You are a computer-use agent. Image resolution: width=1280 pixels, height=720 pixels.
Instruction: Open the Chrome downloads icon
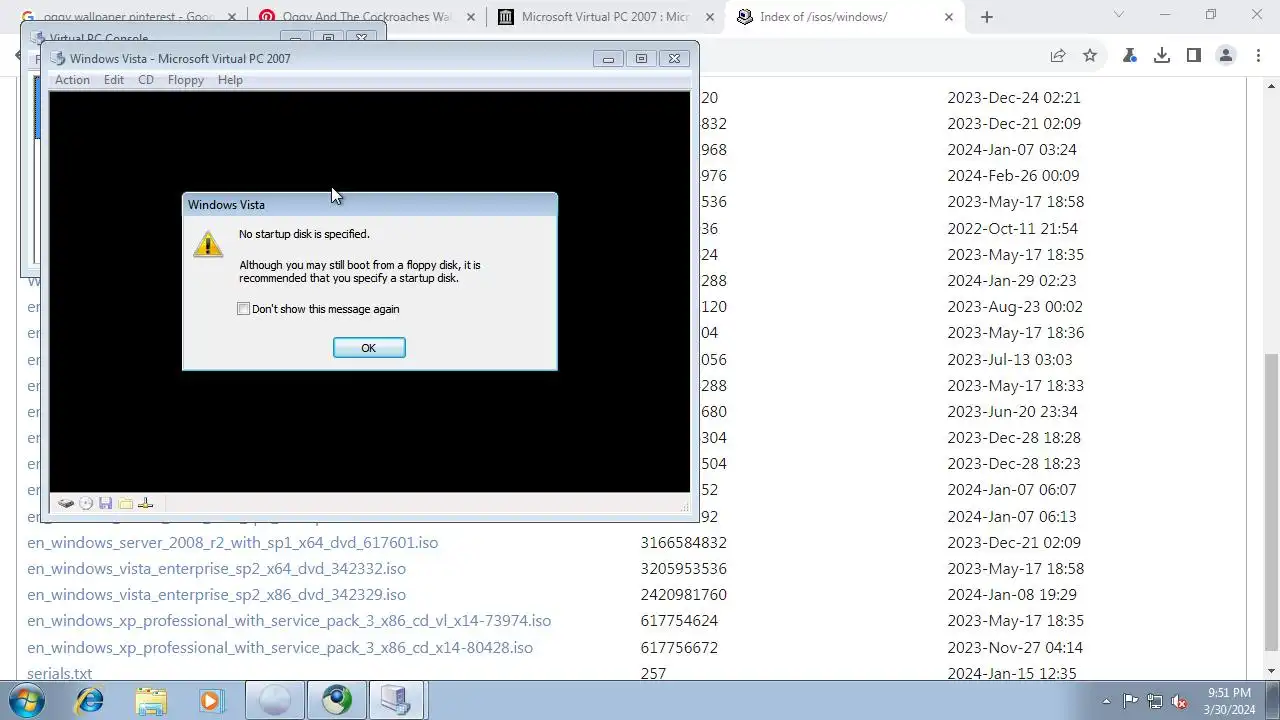pyautogui.click(x=1162, y=56)
